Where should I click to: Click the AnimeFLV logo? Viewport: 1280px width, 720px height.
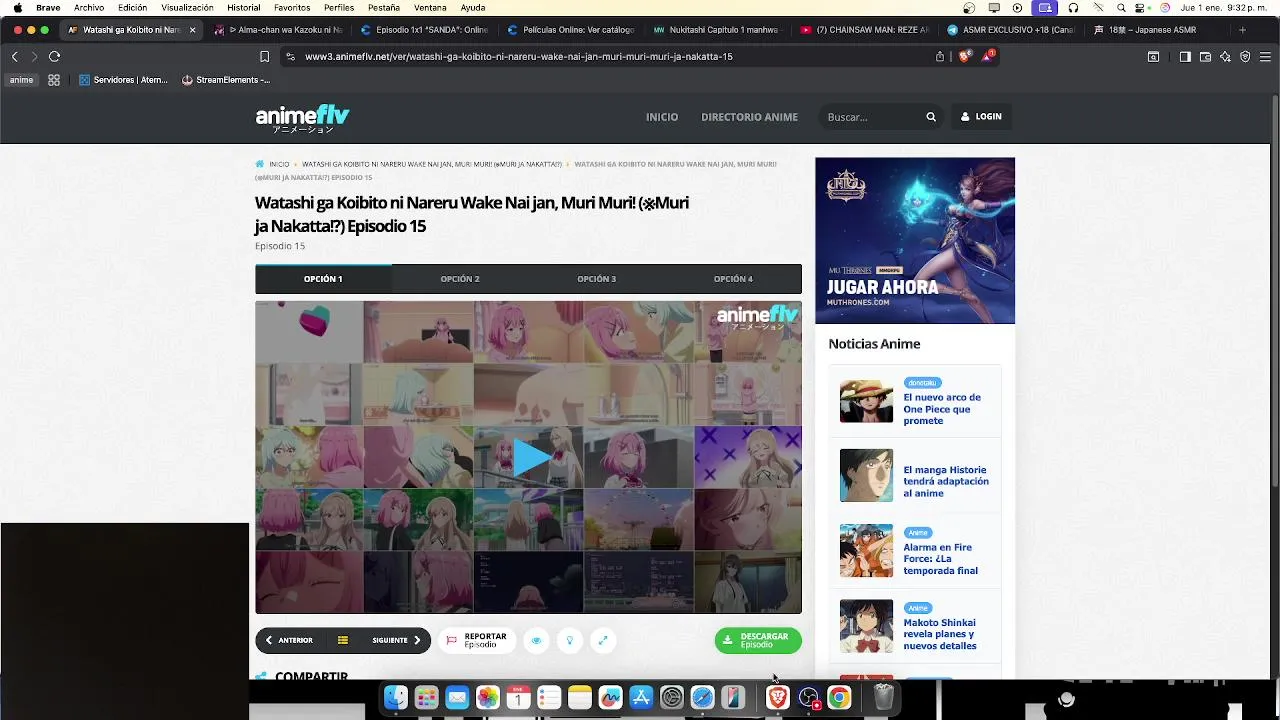[302, 118]
